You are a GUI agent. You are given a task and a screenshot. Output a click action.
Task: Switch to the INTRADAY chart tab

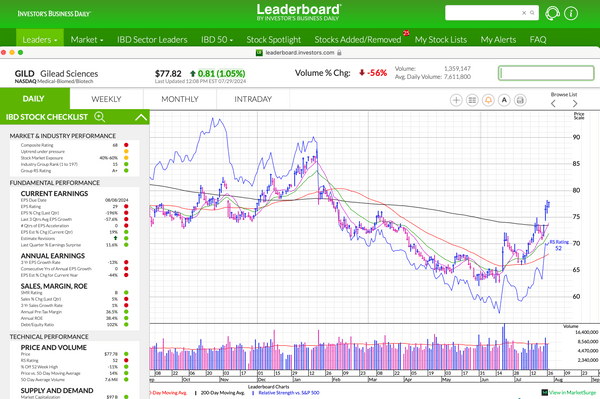(x=253, y=99)
